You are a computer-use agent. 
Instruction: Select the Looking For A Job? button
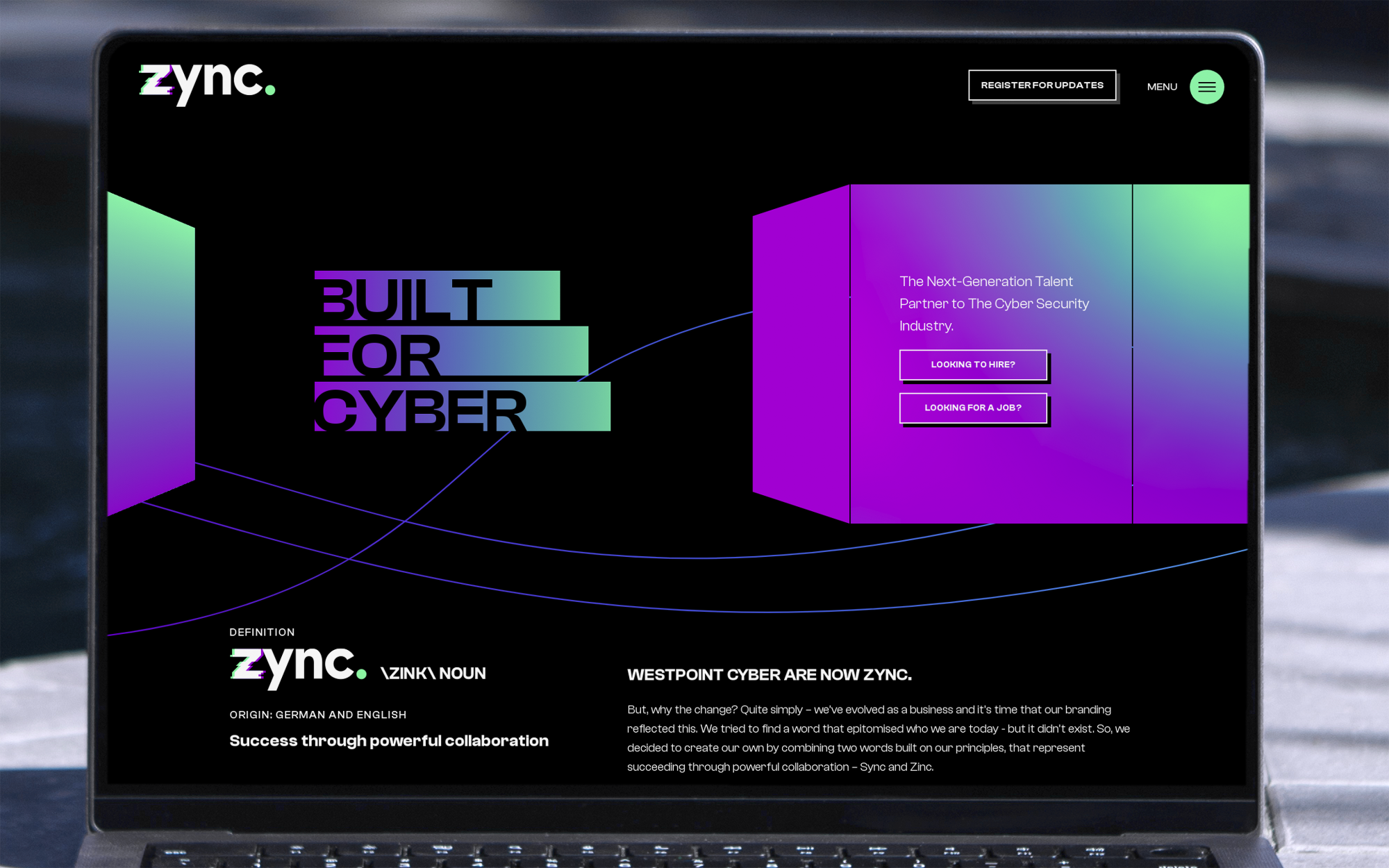coord(973,408)
